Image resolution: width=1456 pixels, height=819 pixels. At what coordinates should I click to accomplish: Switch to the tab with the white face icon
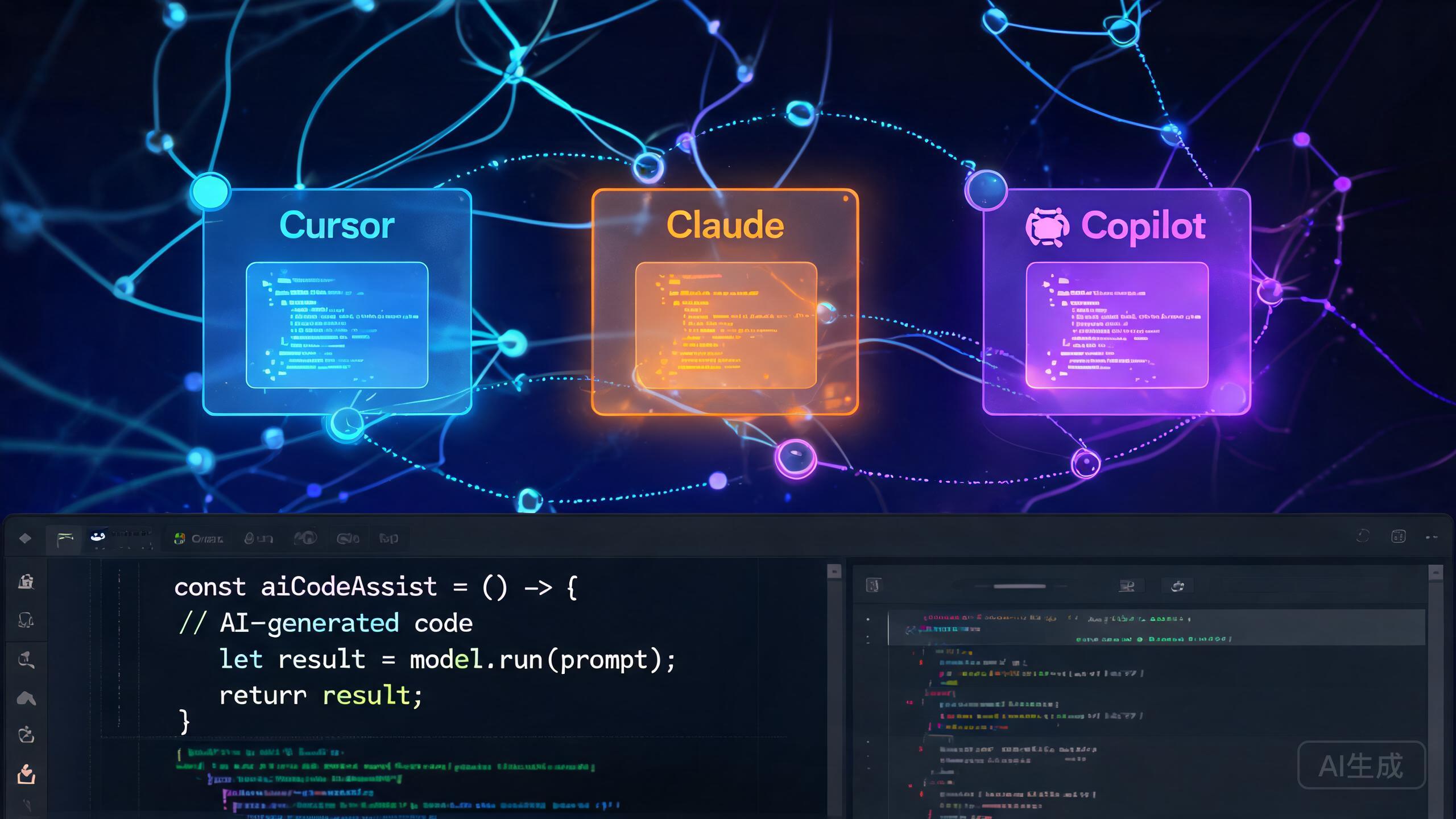(121, 538)
